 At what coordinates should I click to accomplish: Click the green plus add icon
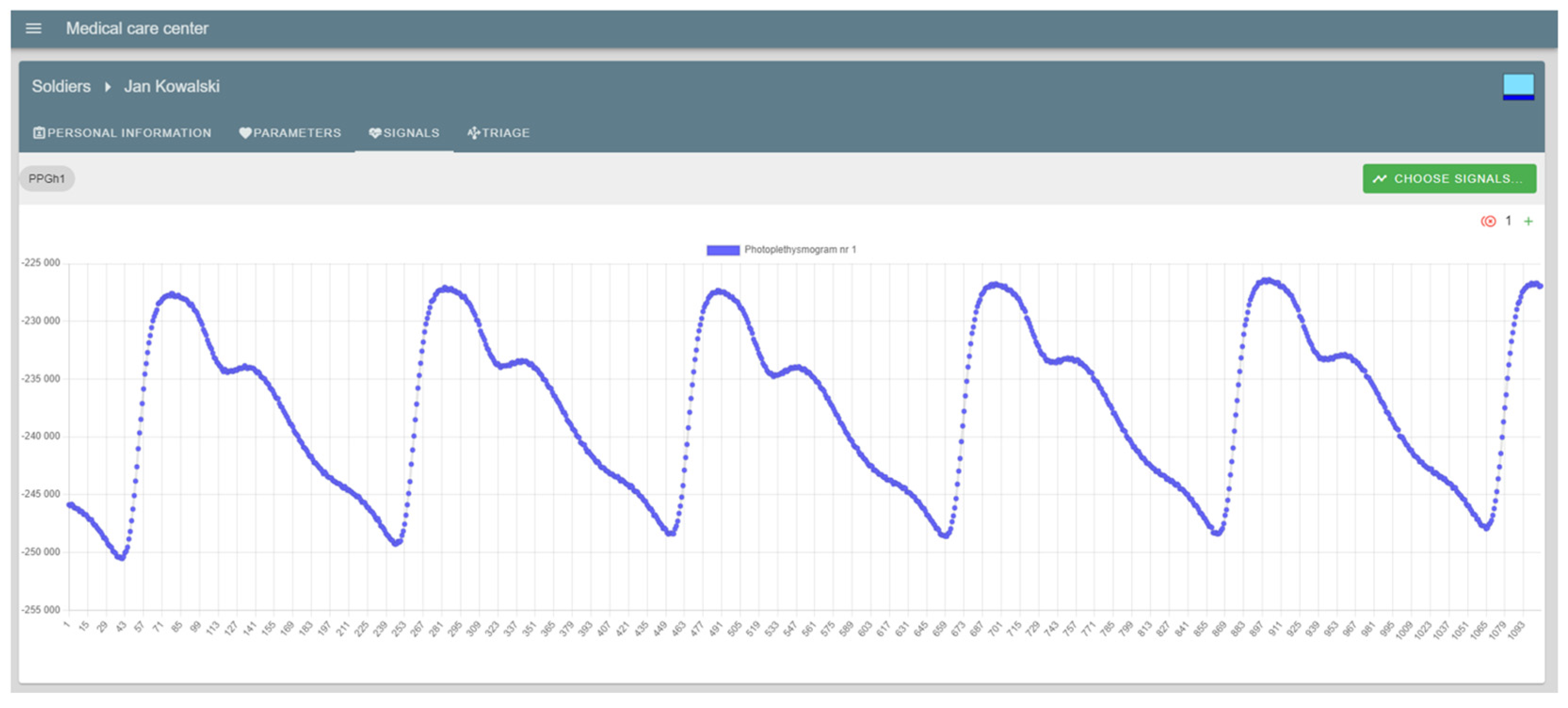tap(1528, 222)
